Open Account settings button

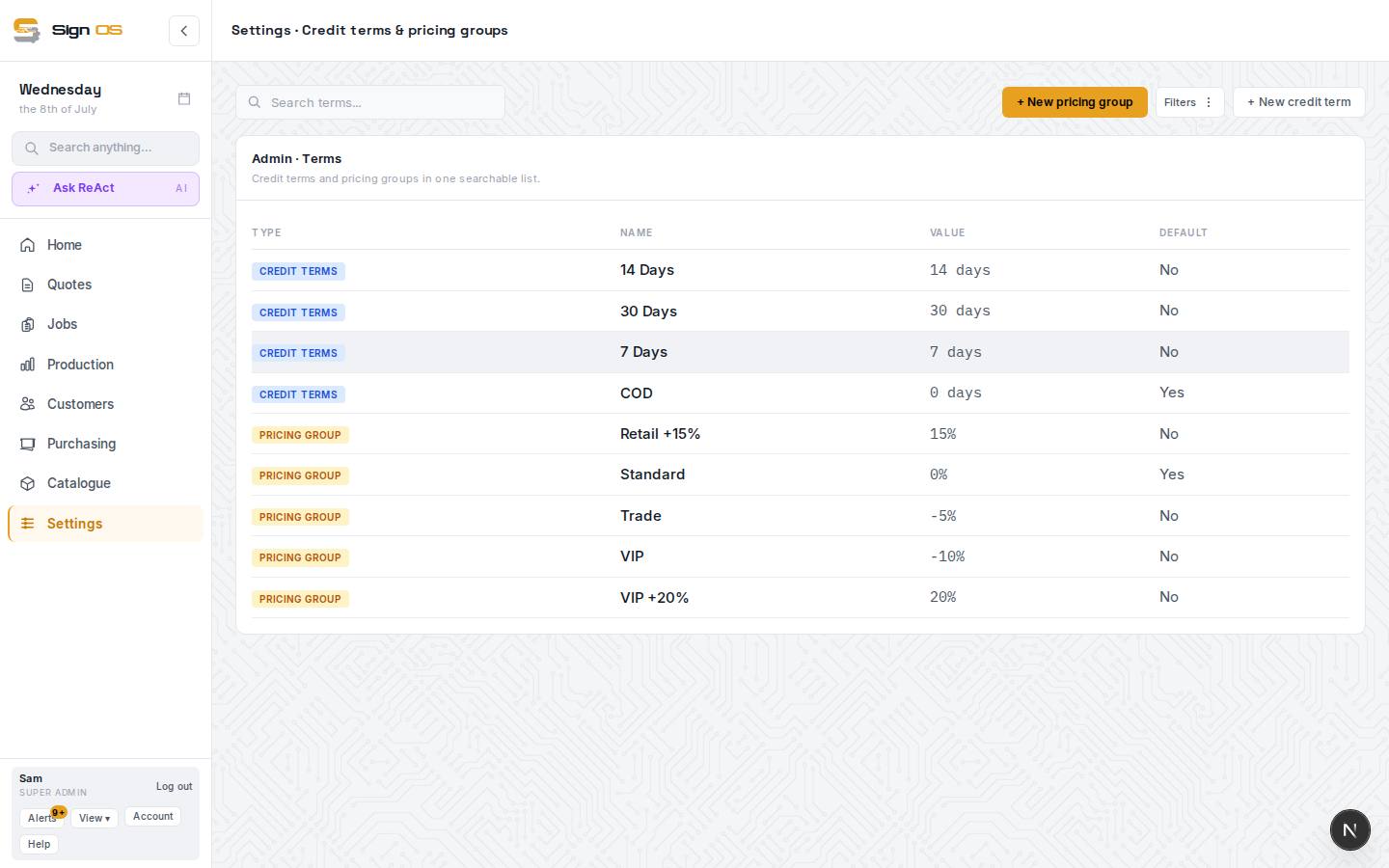pyautogui.click(x=152, y=816)
